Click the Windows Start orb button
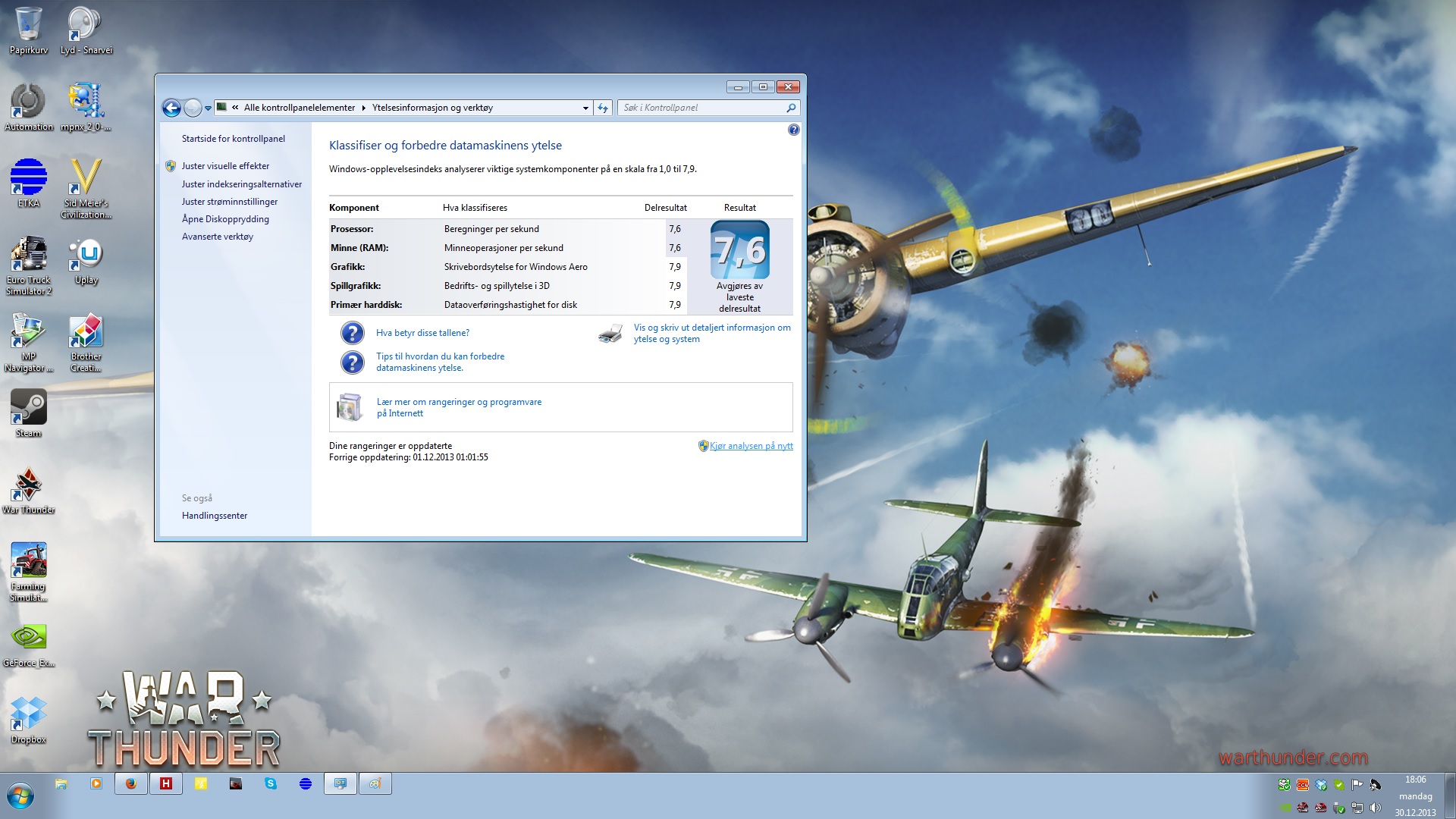Viewport: 1456px width, 819px height. click(20, 796)
